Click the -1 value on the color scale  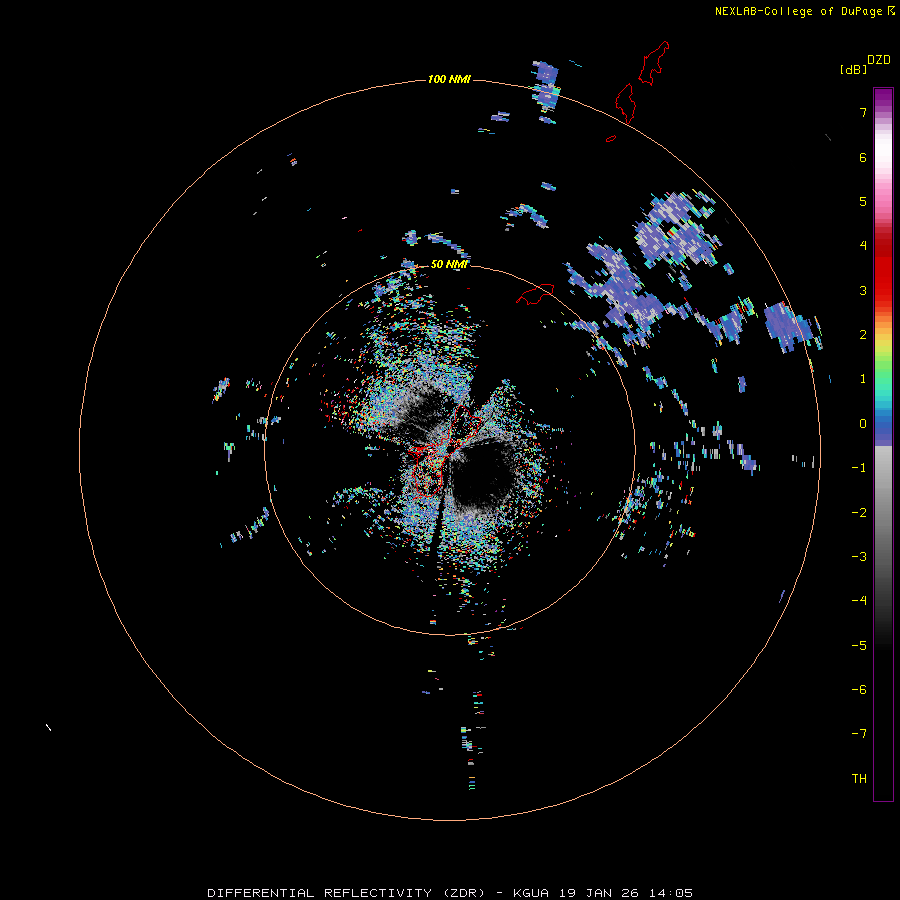click(859, 468)
